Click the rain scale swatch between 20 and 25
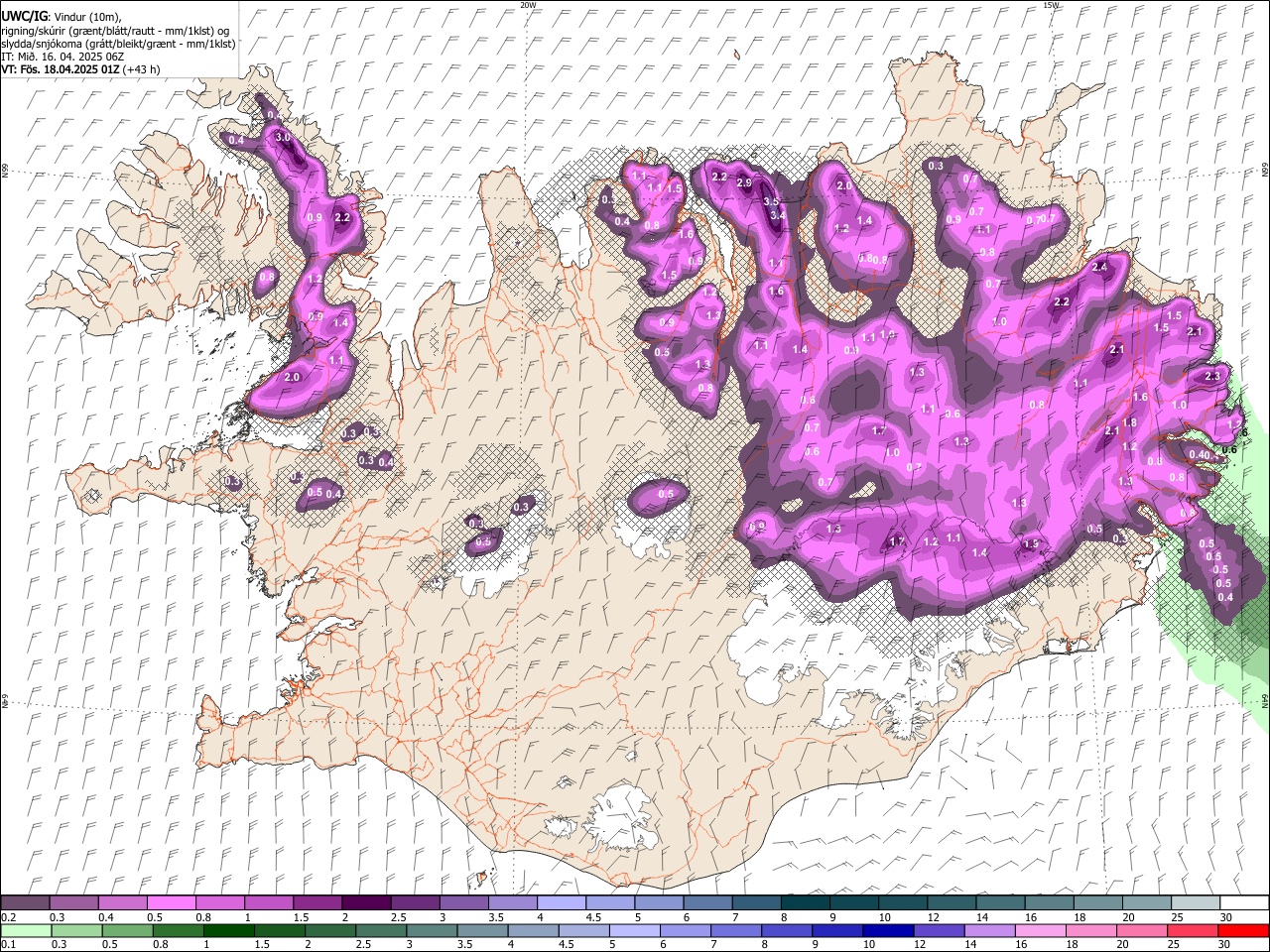1270x952 pixels. tap(1143, 930)
